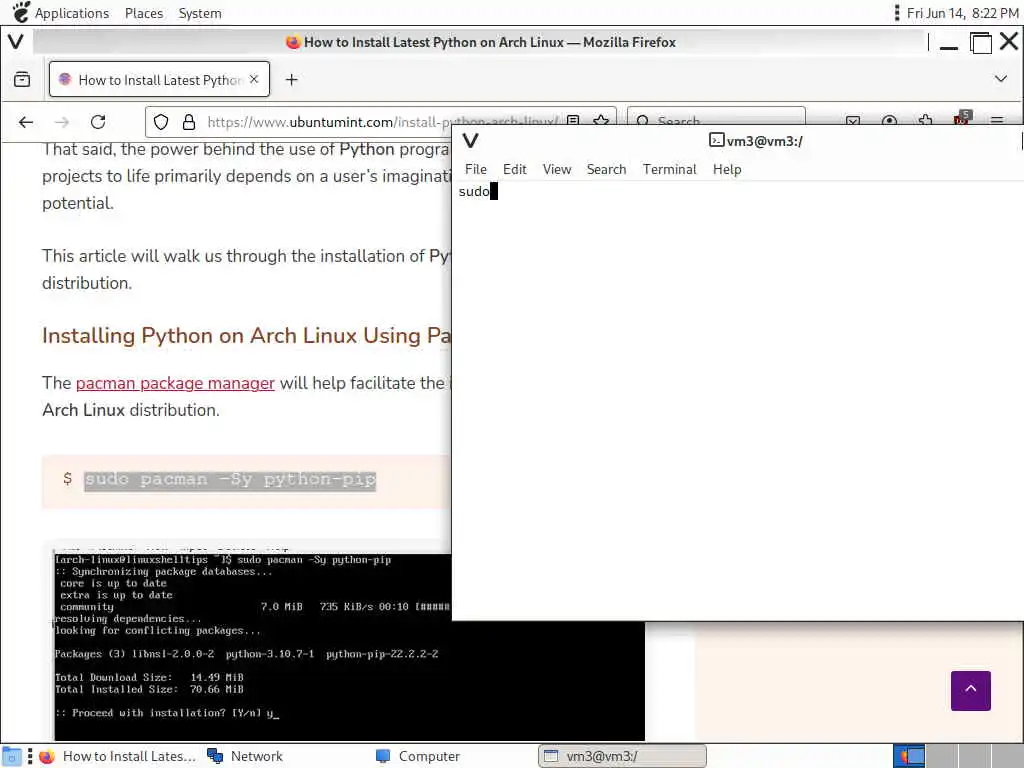Click the purple scroll-to-top button

tap(970, 690)
